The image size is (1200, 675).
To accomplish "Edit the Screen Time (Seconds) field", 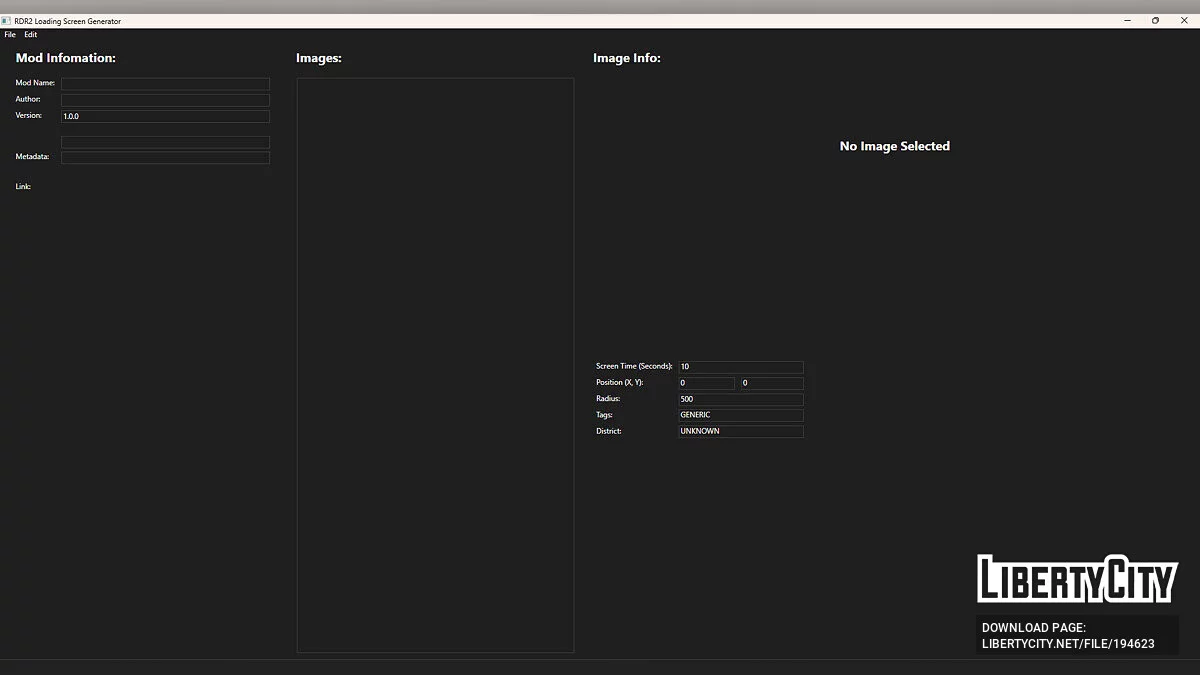I will point(740,367).
